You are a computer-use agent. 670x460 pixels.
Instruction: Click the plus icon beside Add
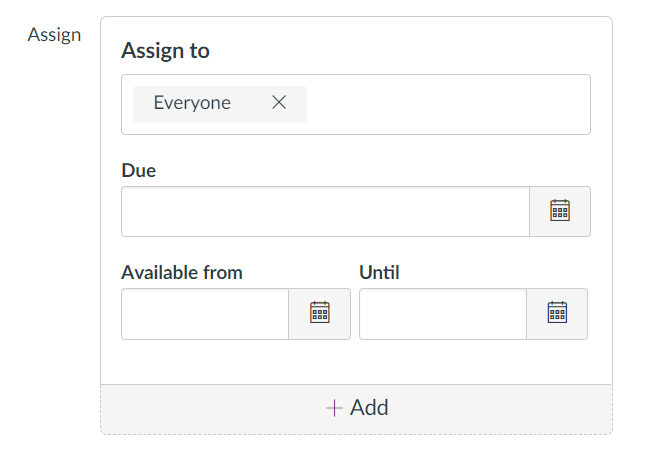click(x=334, y=408)
